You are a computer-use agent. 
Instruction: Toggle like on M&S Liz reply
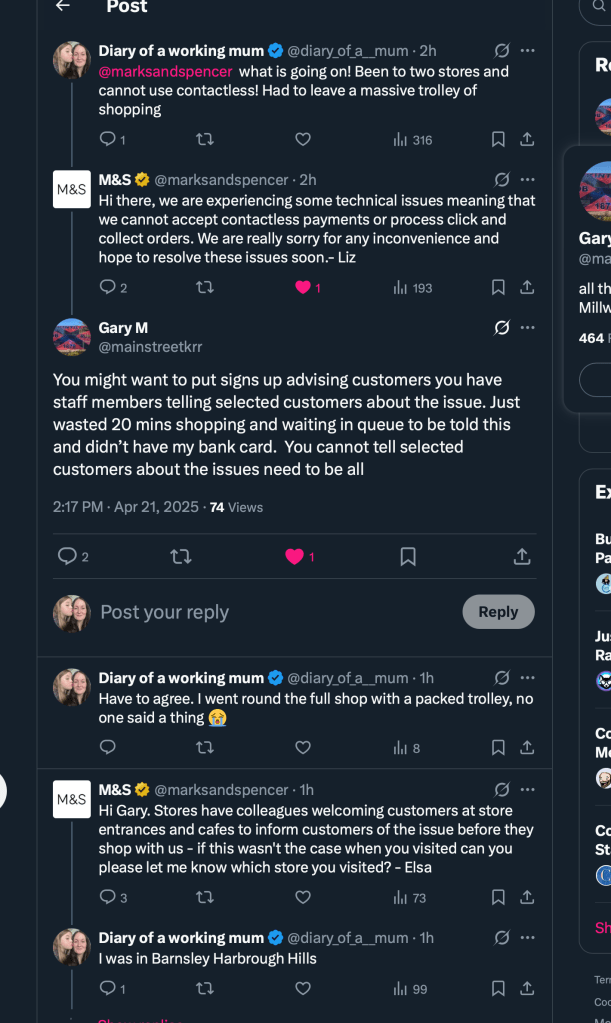303,288
